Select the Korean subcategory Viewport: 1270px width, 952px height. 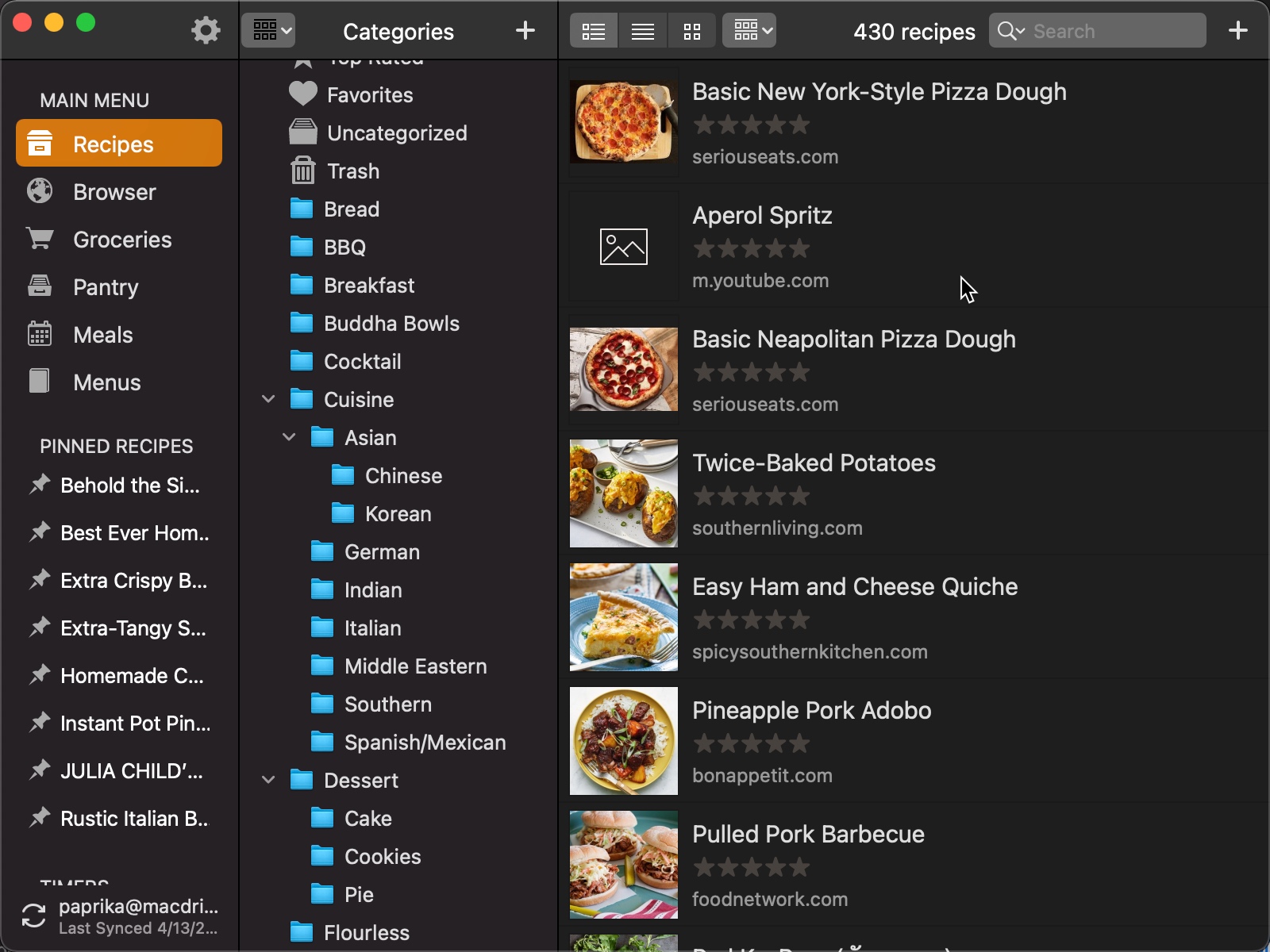(397, 513)
